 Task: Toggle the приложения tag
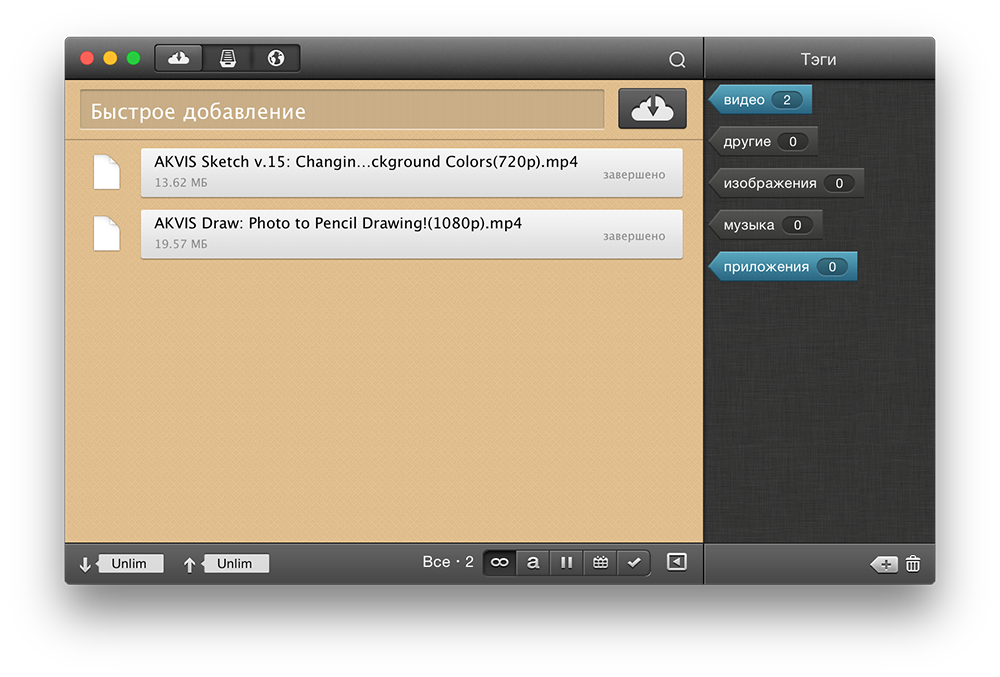pyautogui.click(x=783, y=267)
